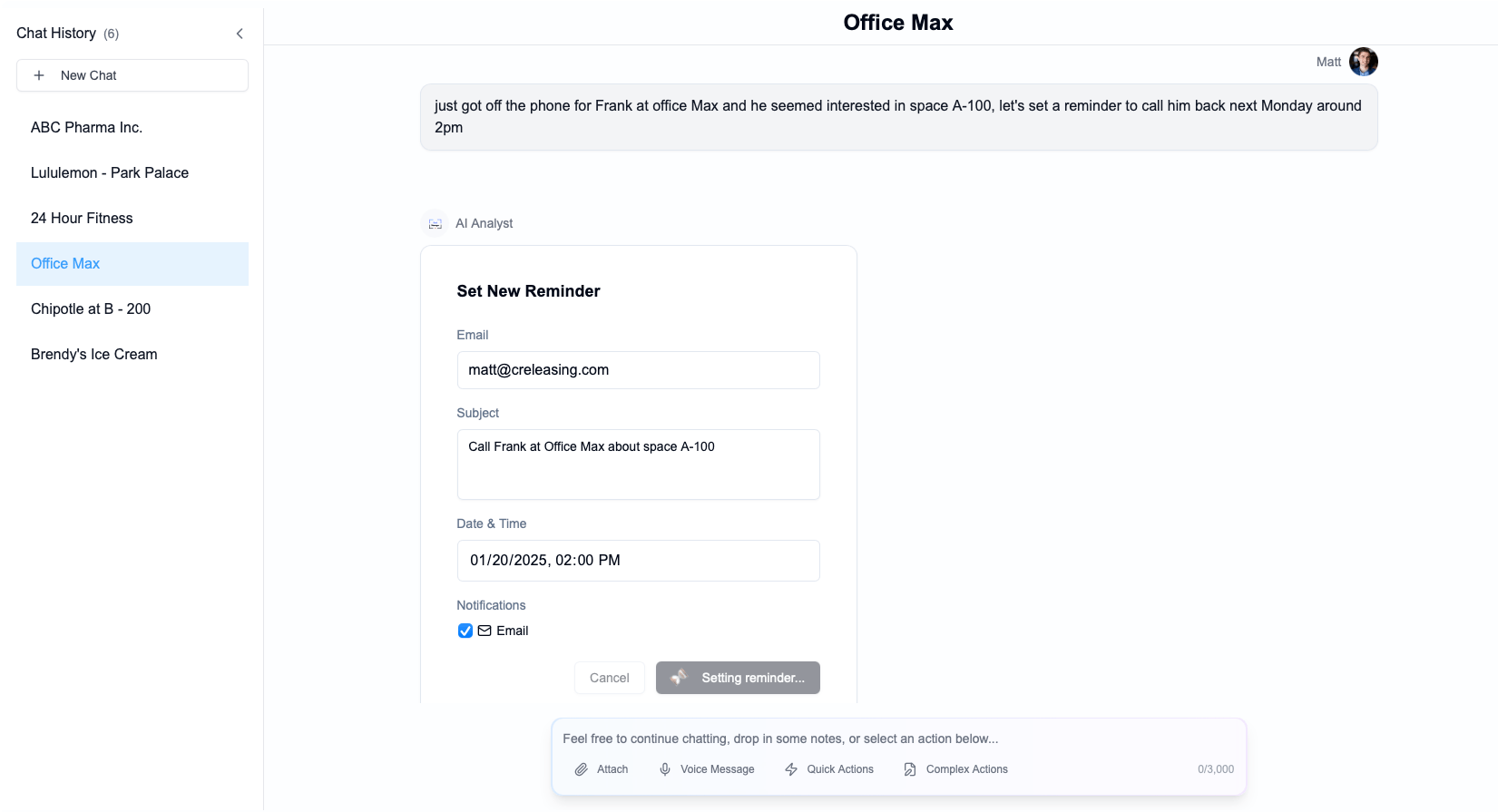Click the Attach label
This screenshot has width=1498, height=812.
[x=612, y=769]
